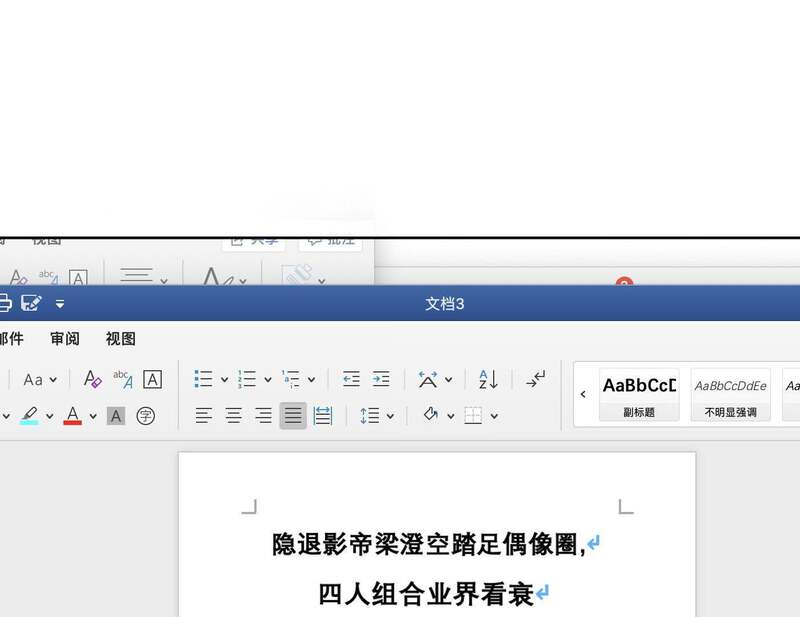Decrease the paragraph indent

click(x=351, y=379)
